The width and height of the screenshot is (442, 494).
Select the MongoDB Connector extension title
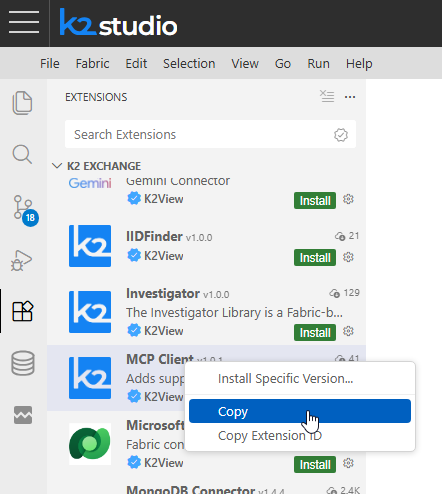click(x=191, y=489)
